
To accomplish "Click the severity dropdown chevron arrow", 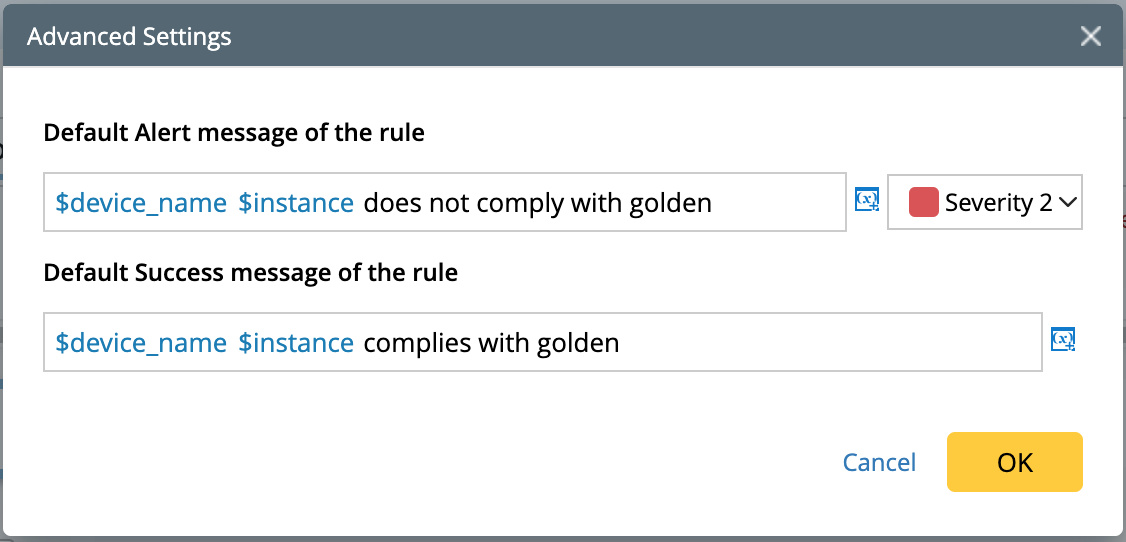I will (1067, 203).
